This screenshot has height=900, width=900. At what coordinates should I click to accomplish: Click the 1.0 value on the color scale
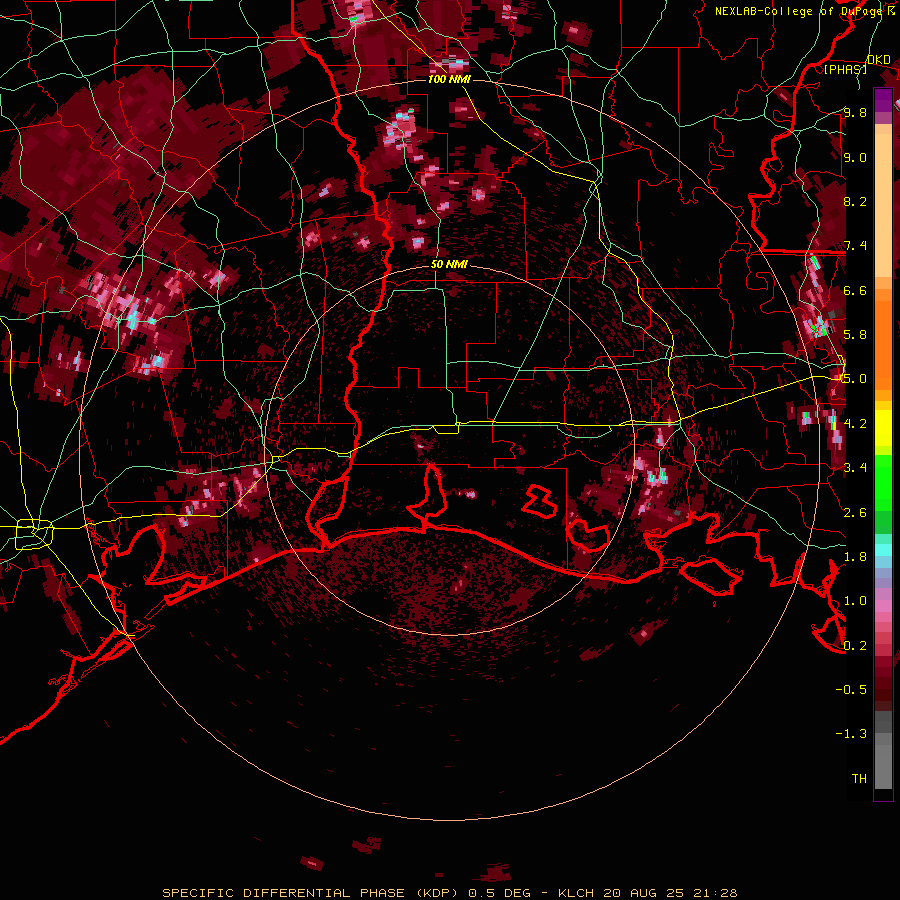point(855,601)
